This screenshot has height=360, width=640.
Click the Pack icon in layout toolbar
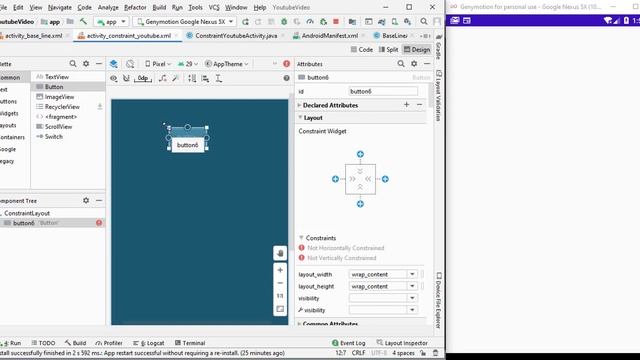pyautogui.click(x=192, y=78)
